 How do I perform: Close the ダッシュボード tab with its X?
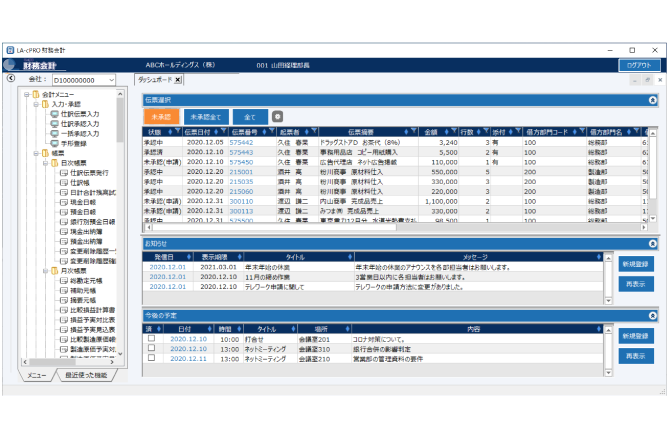pyautogui.click(x=178, y=80)
